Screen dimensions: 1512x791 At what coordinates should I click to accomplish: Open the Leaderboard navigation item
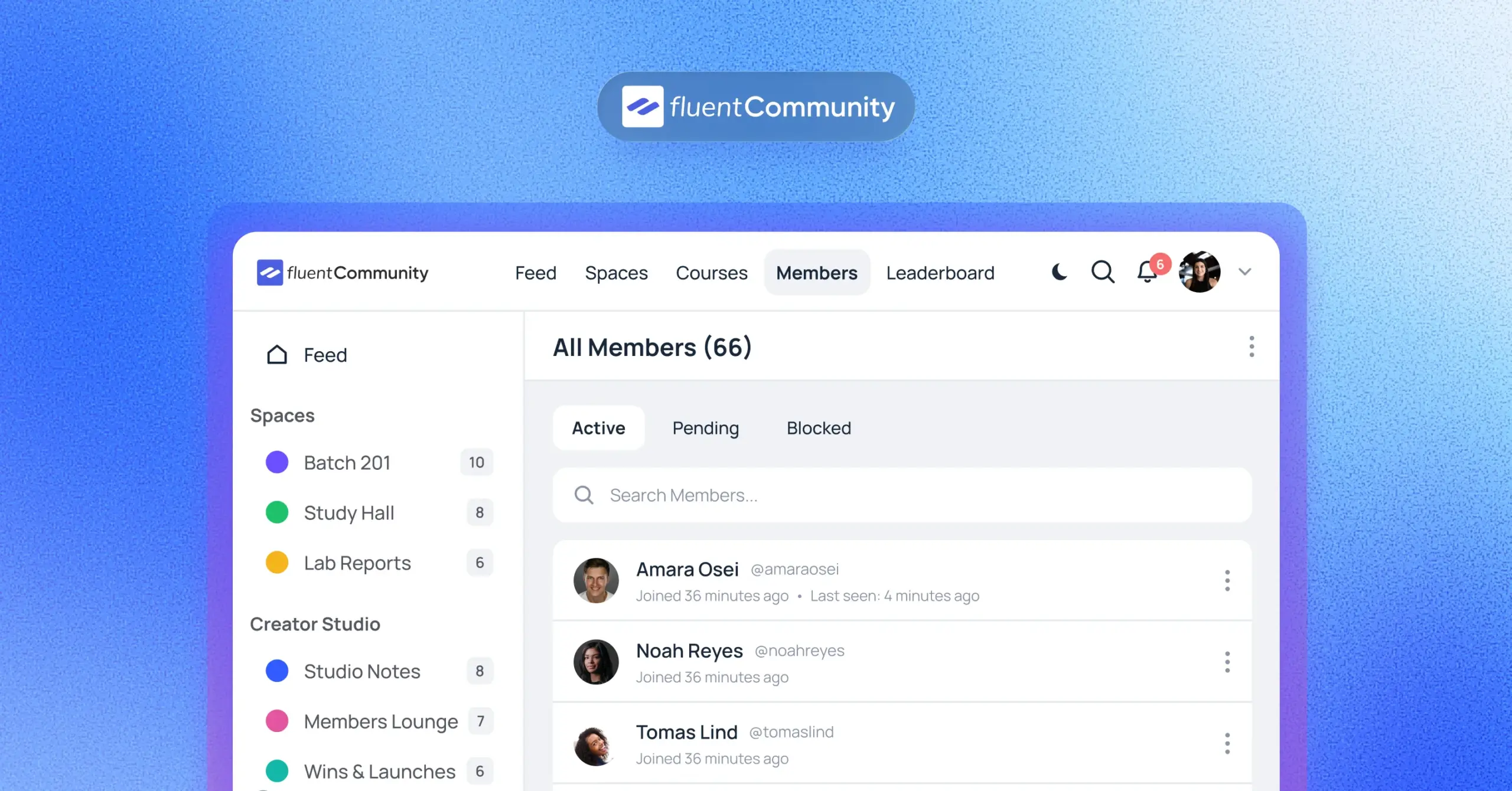(x=940, y=273)
